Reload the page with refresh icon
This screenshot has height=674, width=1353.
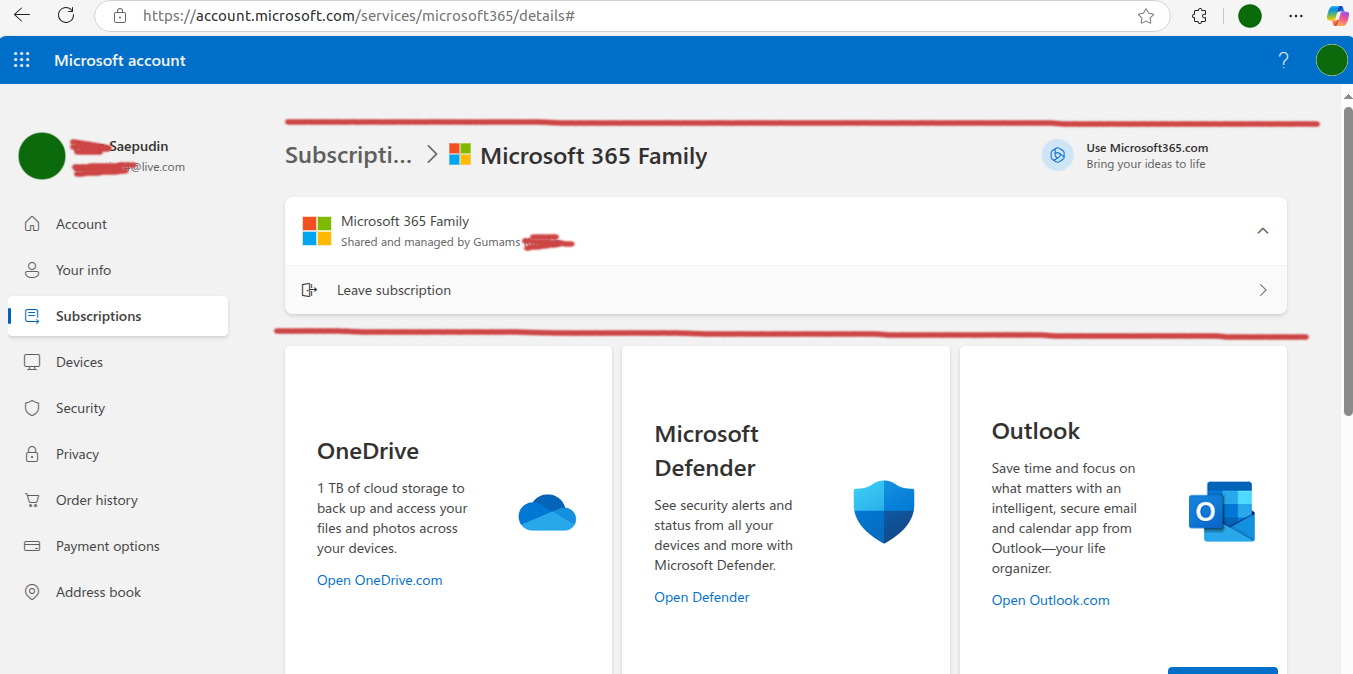pos(66,16)
